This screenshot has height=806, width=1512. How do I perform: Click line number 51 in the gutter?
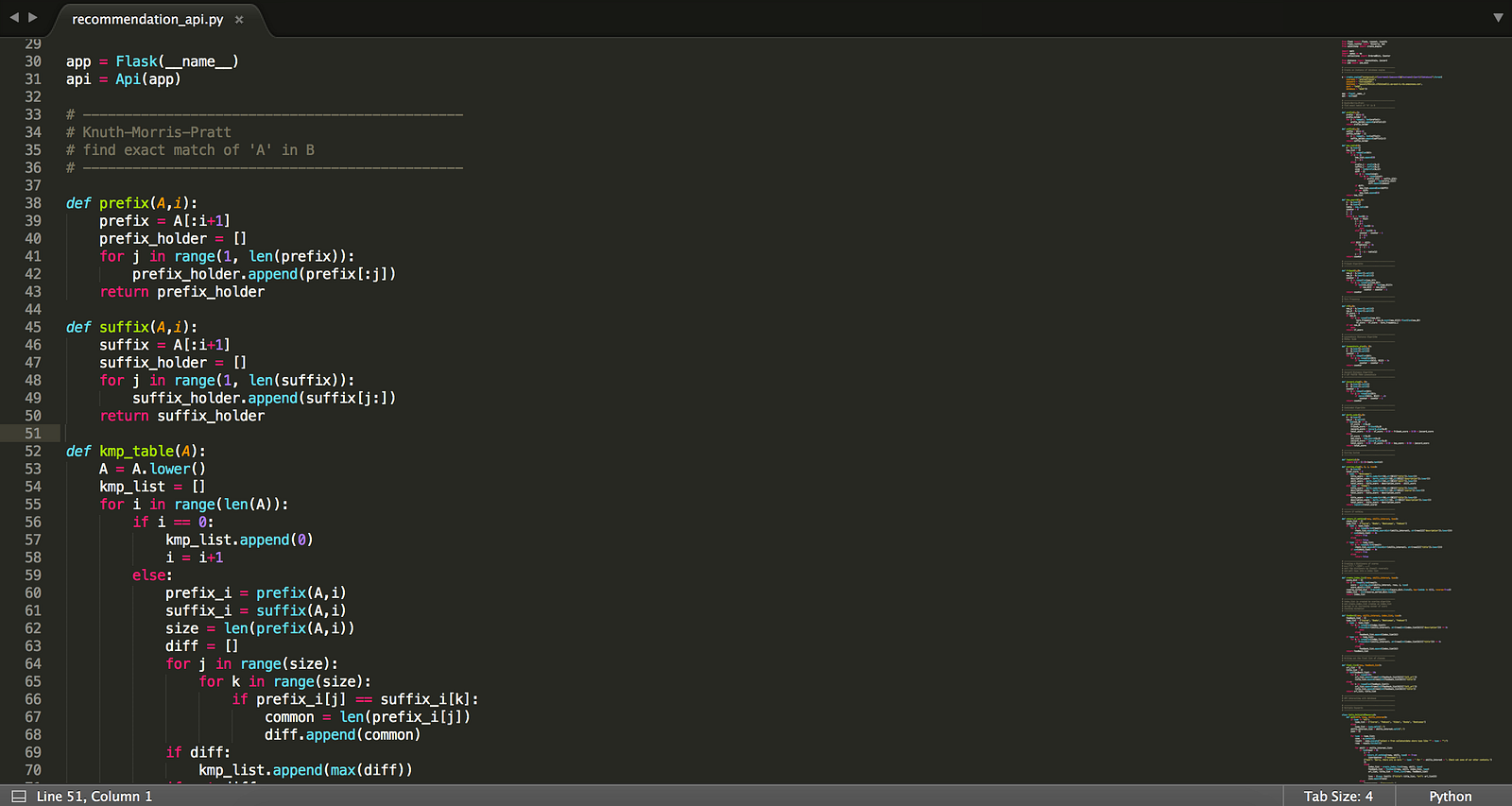(33, 434)
